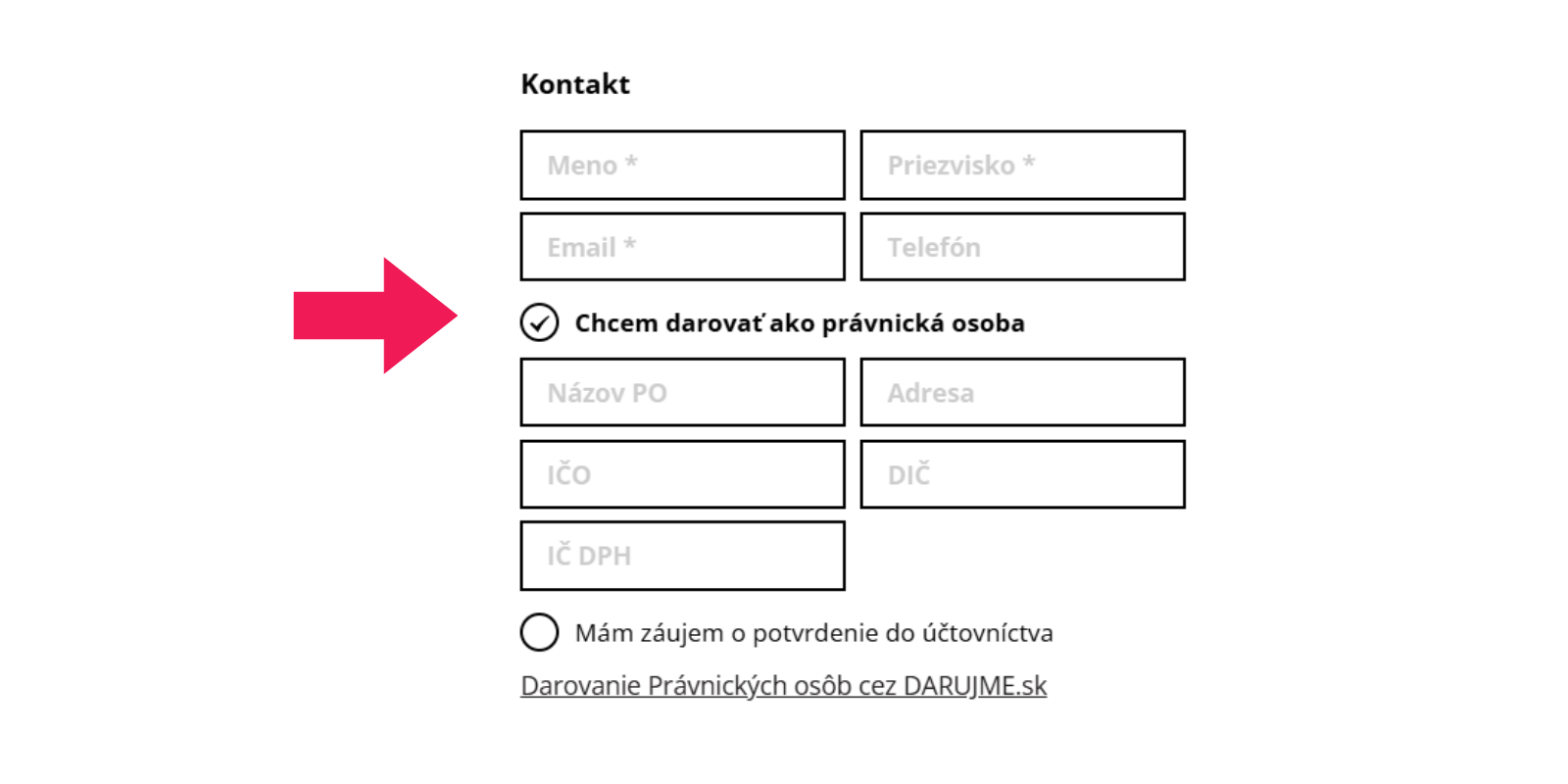This screenshot has width=1568, height=784.
Task: Click the asterisk beside Email placeholder
Action: pos(630,243)
